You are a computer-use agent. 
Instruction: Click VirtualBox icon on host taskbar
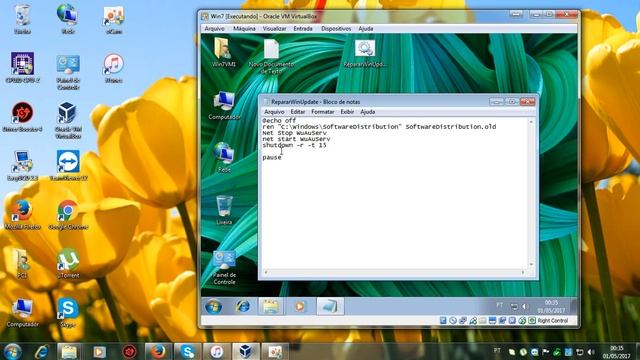(x=245, y=351)
